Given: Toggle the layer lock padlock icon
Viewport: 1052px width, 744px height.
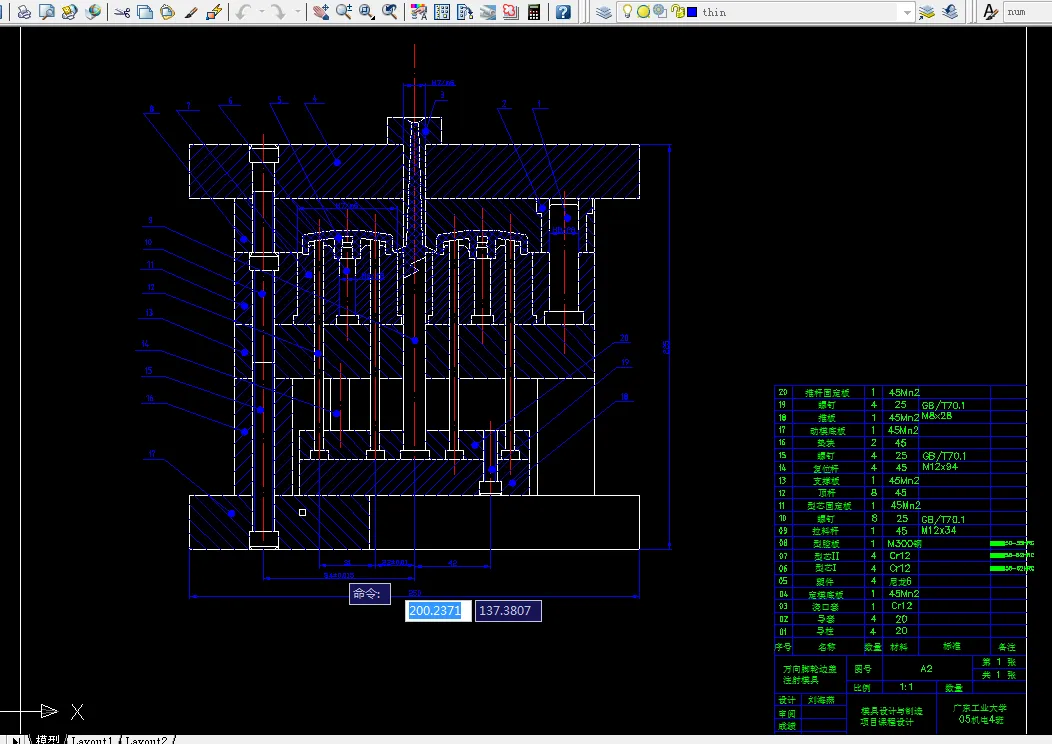Looking at the screenshot, I should pyautogui.click(x=677, y=12).
